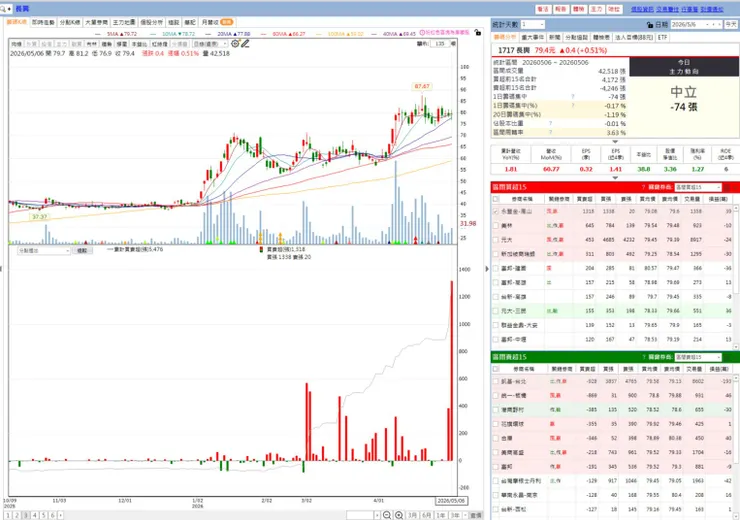Click the zoom out magnifier below chart
The image size is (740, 520).
click(x=387, y=515)
